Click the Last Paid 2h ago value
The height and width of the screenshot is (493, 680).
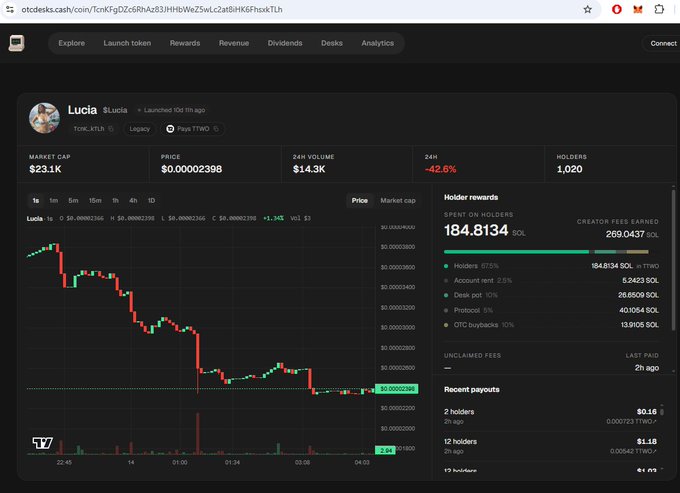point(647,368)
